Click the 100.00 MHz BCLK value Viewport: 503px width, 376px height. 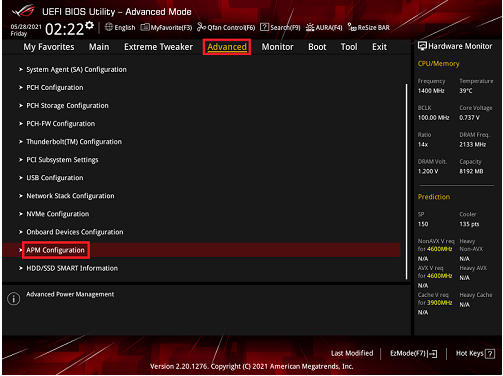coord(433,118)
